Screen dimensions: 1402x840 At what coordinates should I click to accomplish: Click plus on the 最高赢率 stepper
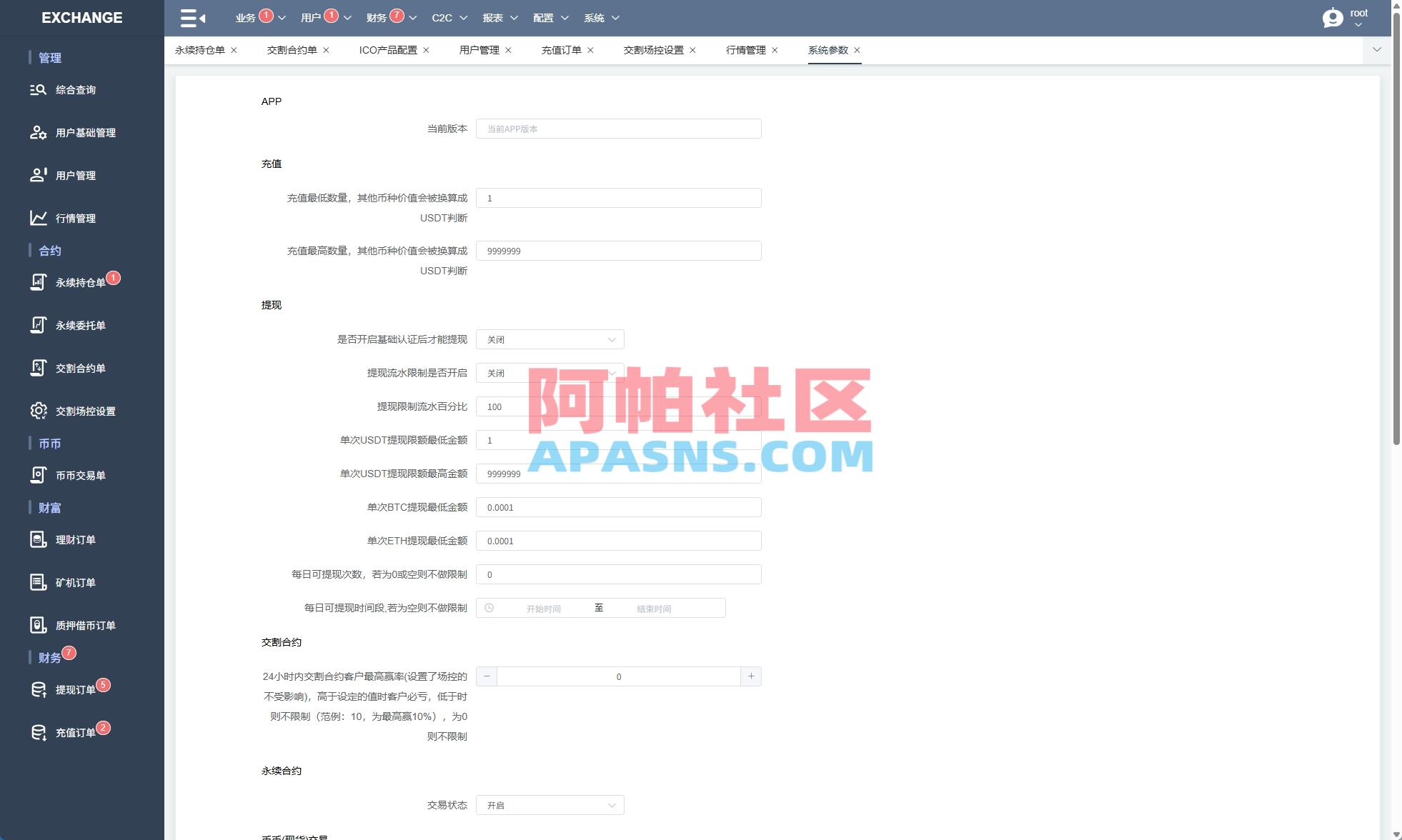[751, 676]
